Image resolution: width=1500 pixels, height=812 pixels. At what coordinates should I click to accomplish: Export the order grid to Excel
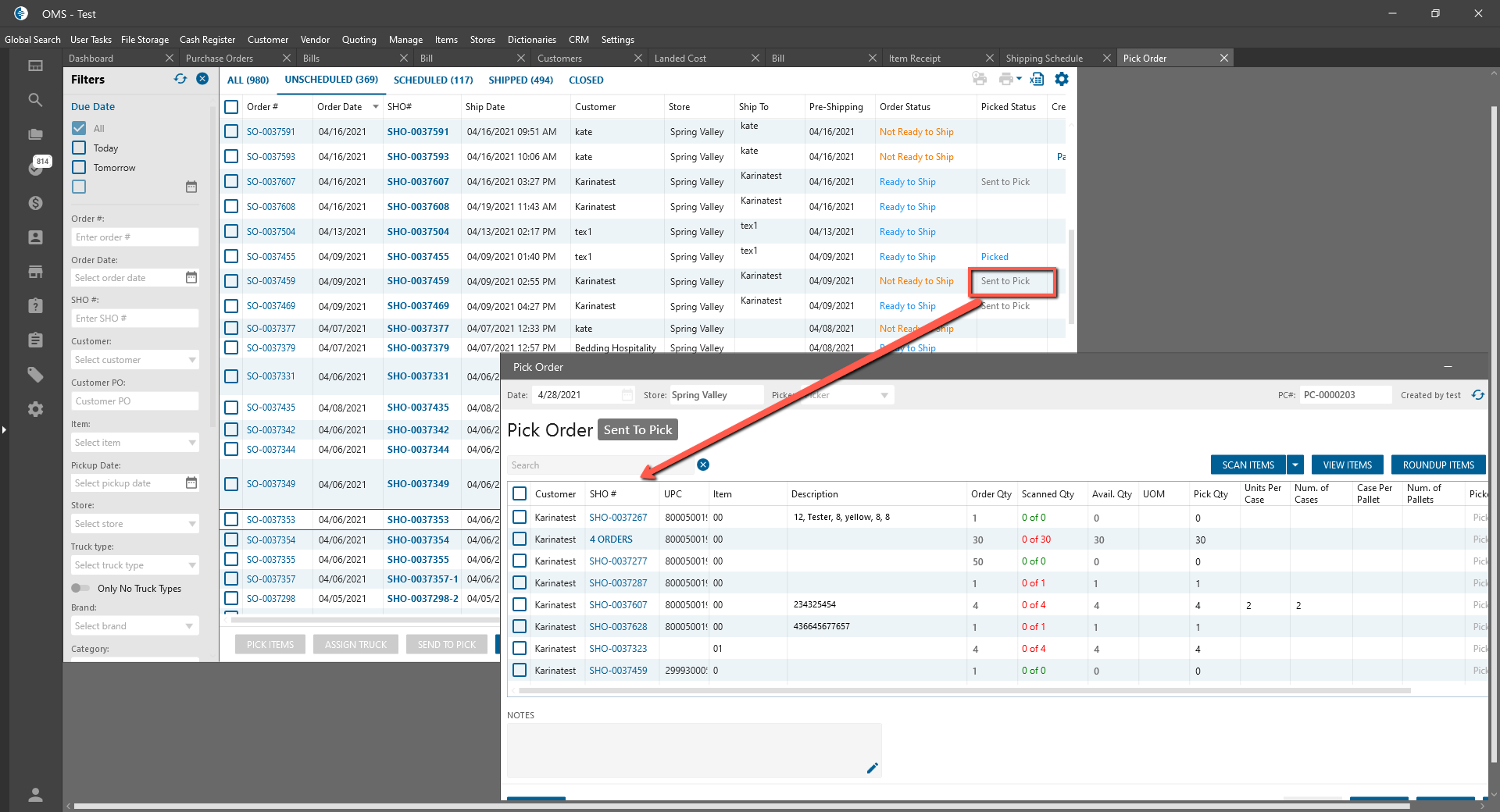pyautogui.click(x=1037, y=79)
